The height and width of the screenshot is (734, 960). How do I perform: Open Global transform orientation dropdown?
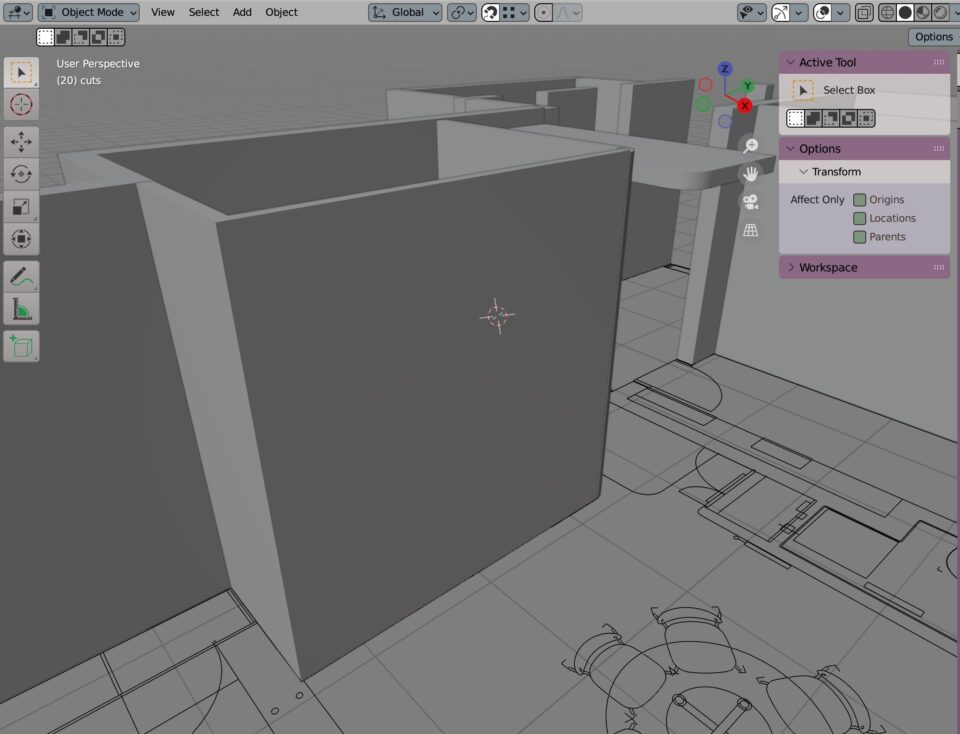405,12
